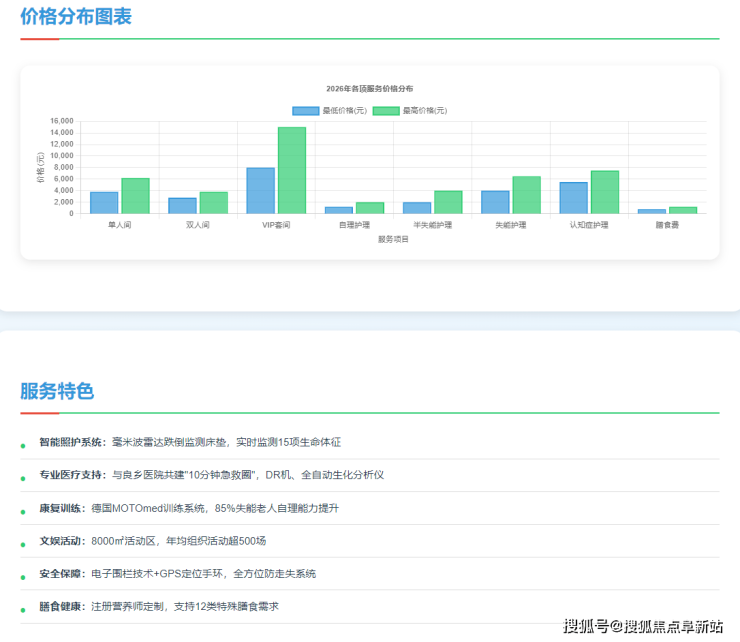Image resolution: width=740 pixels, height=642 pixels.
Task: Click the green bullet beside 文娱活动
Action: (x=23, y=544)
